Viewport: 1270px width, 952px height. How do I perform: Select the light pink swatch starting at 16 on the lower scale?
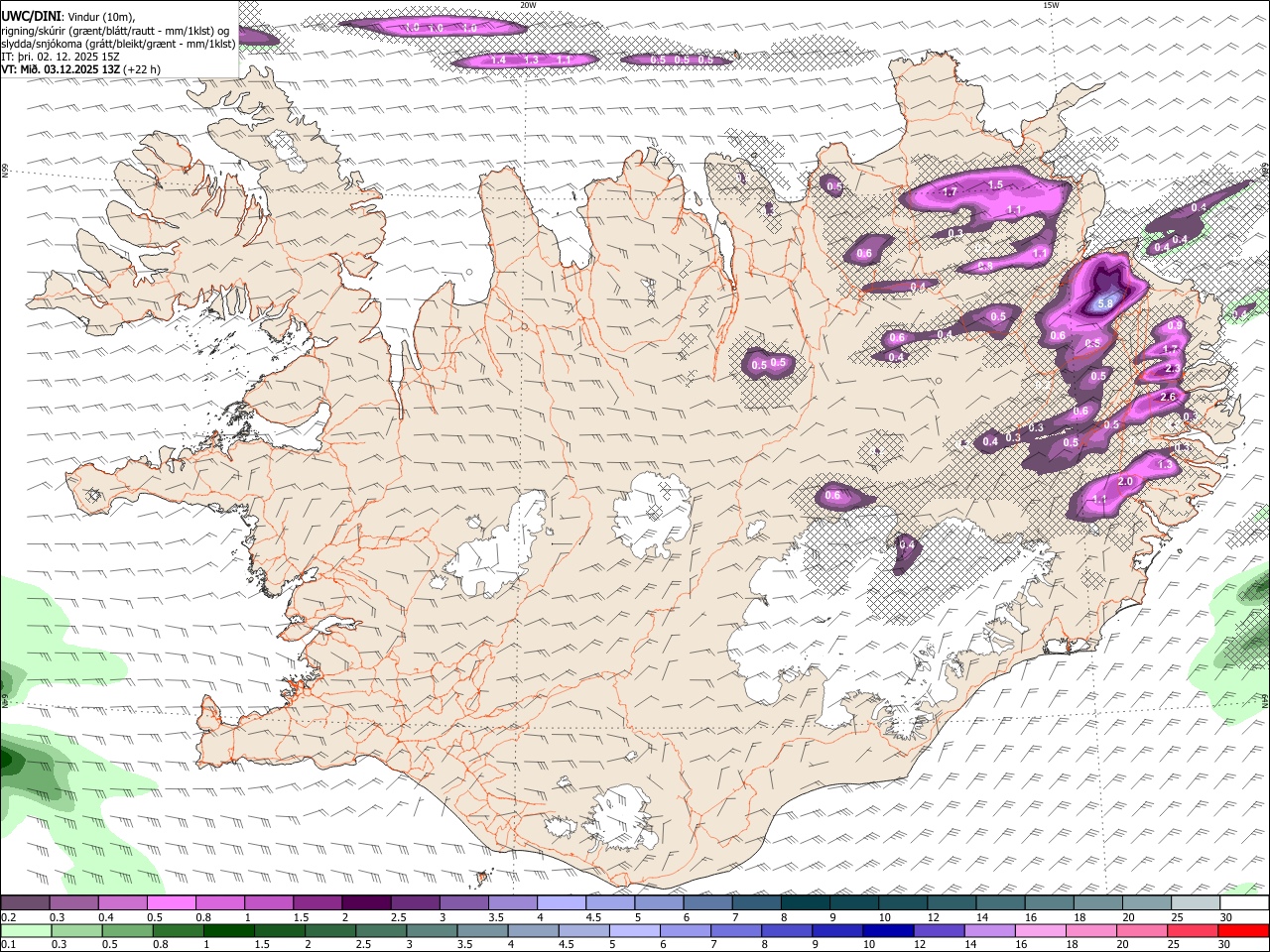(x=1040, y=930)
